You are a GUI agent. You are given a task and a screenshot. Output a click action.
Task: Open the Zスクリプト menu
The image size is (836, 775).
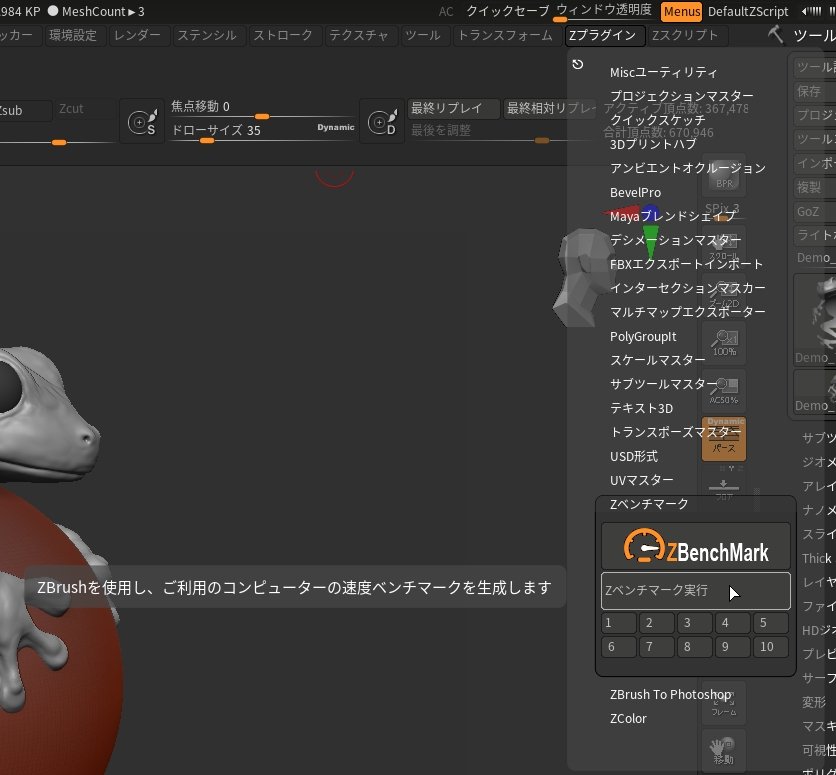click(x=688, y=36)
